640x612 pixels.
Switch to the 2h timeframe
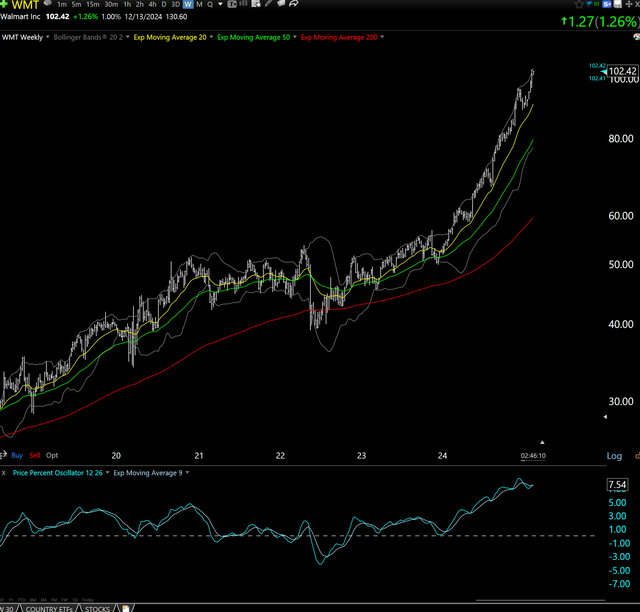coord(140,4)
